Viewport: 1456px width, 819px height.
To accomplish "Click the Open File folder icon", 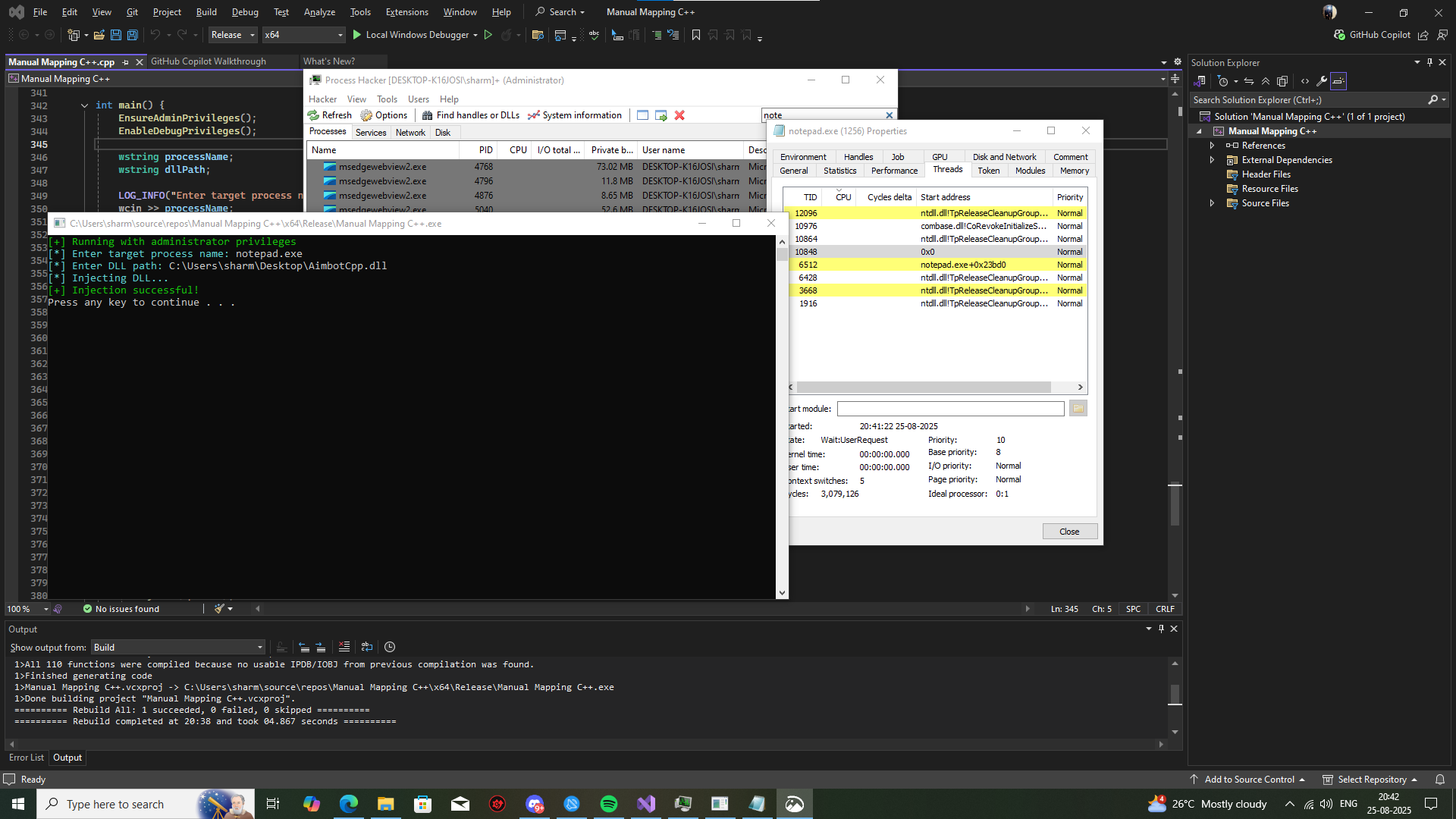I will pyautogui.click(x=99, y=35).
